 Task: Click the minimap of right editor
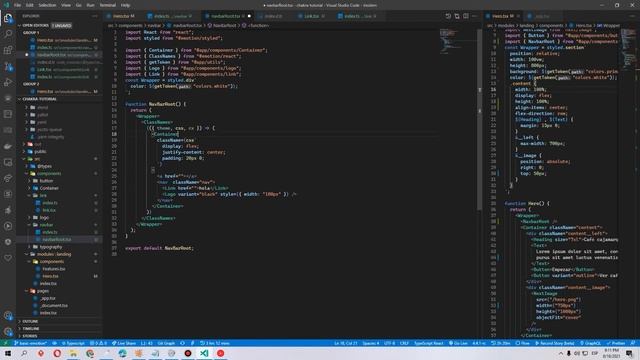tap(629, 51)
